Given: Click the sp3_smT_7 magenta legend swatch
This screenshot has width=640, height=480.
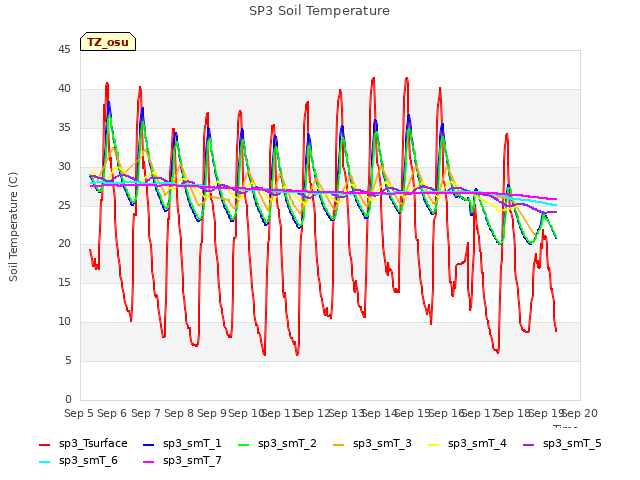Looking at the screenshot, I should (x=149, y=462).
